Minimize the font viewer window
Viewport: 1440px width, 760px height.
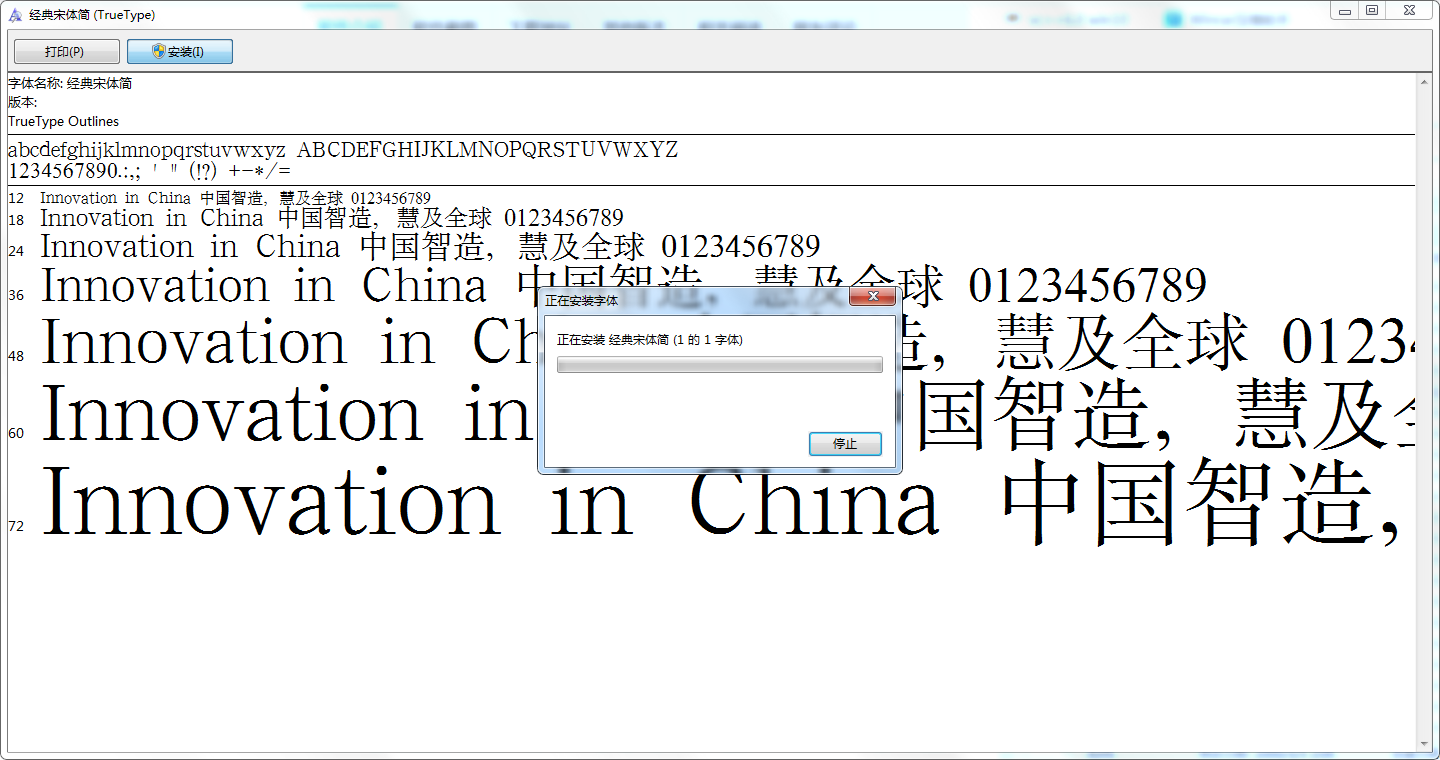coord(1345,10)
